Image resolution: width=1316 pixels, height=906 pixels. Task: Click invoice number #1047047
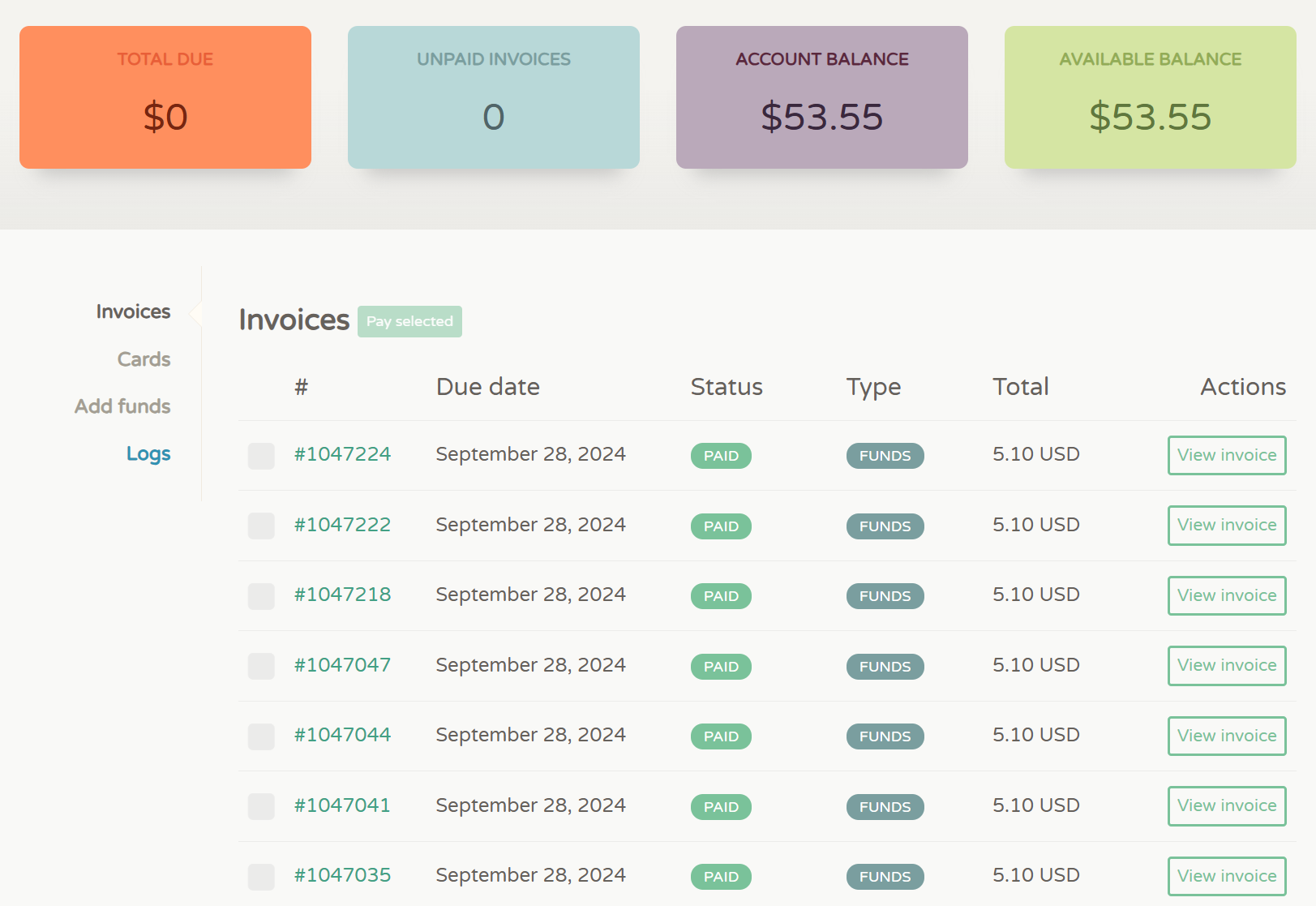click(x=342, y=665)
